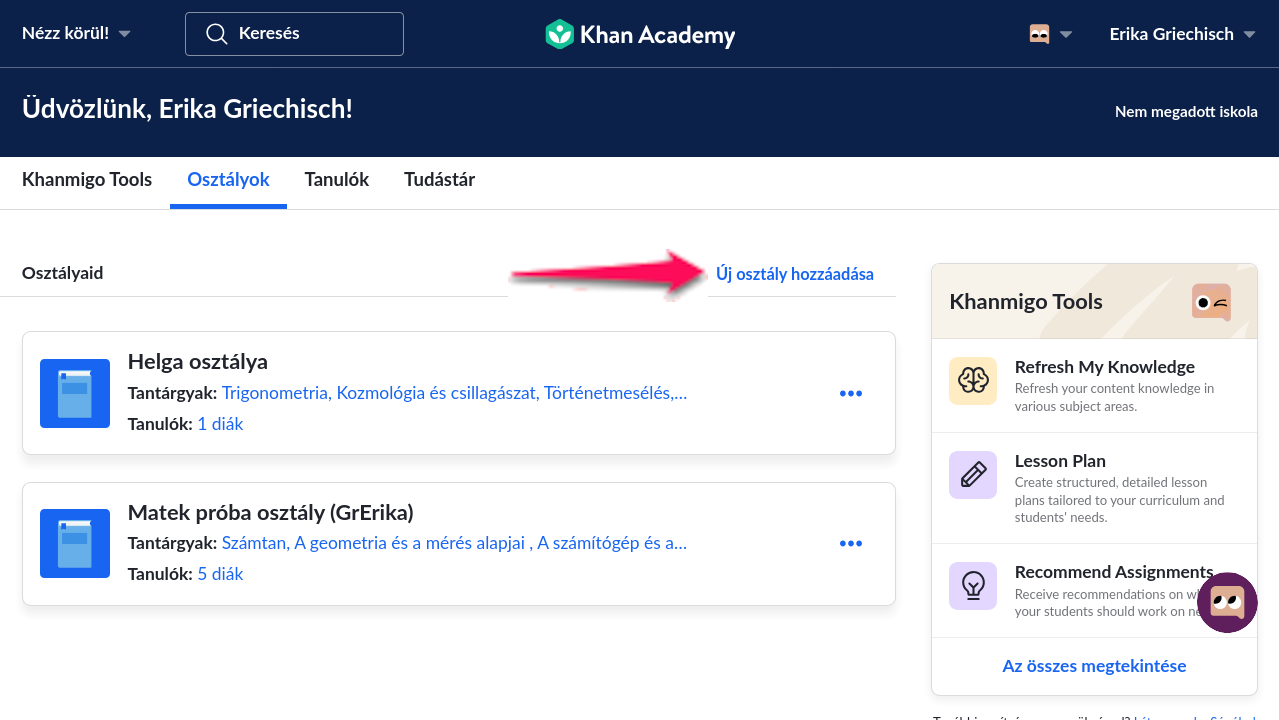
Task: Switch to the Tanulók tab
Action: pos(337,180)
